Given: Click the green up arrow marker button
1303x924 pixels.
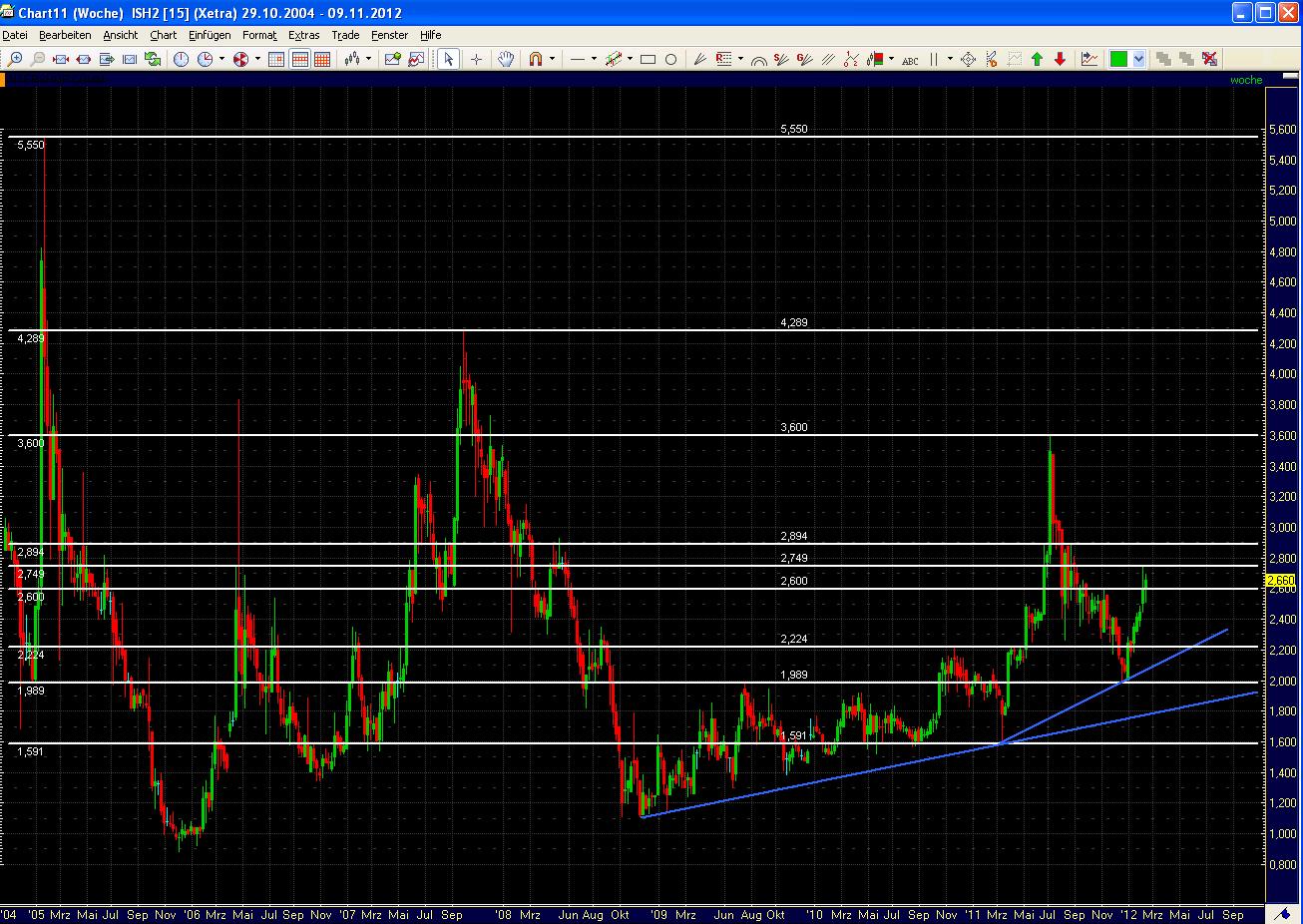Looking at the screenshot, I should tap(1037, 58).
